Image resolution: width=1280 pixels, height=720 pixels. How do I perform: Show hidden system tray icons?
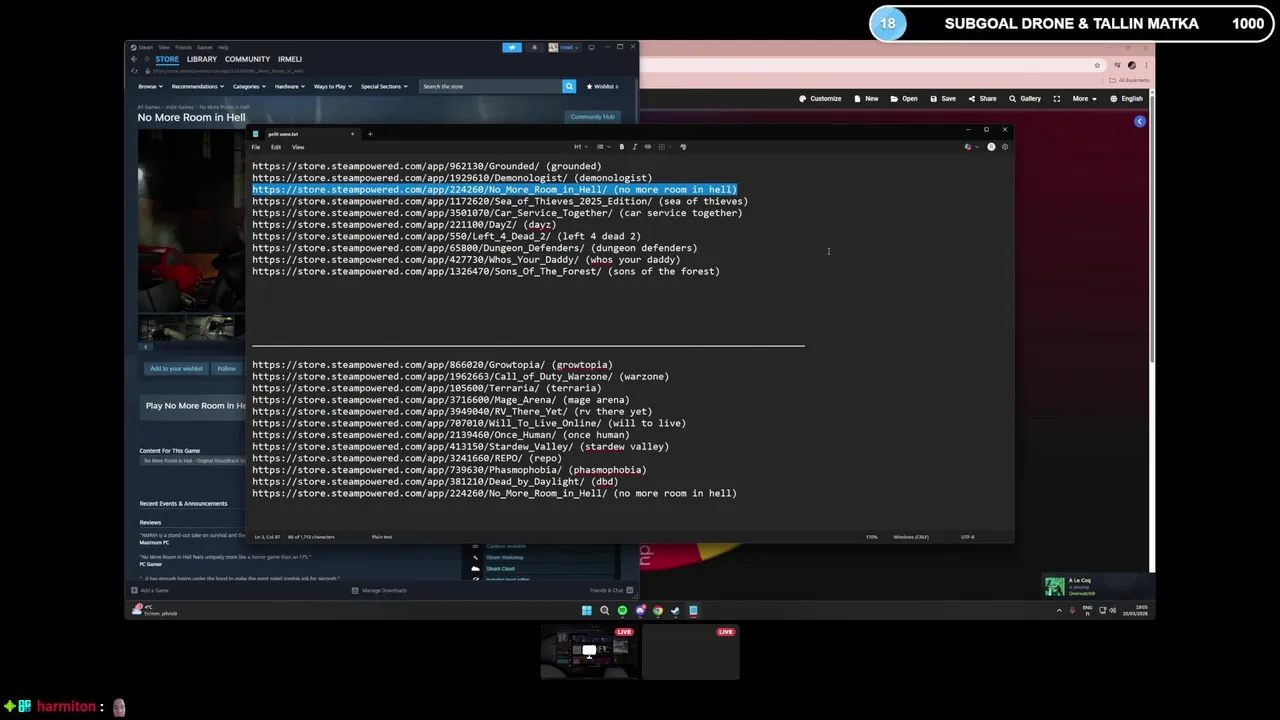pyautogui.click(x=1059, y=610)
